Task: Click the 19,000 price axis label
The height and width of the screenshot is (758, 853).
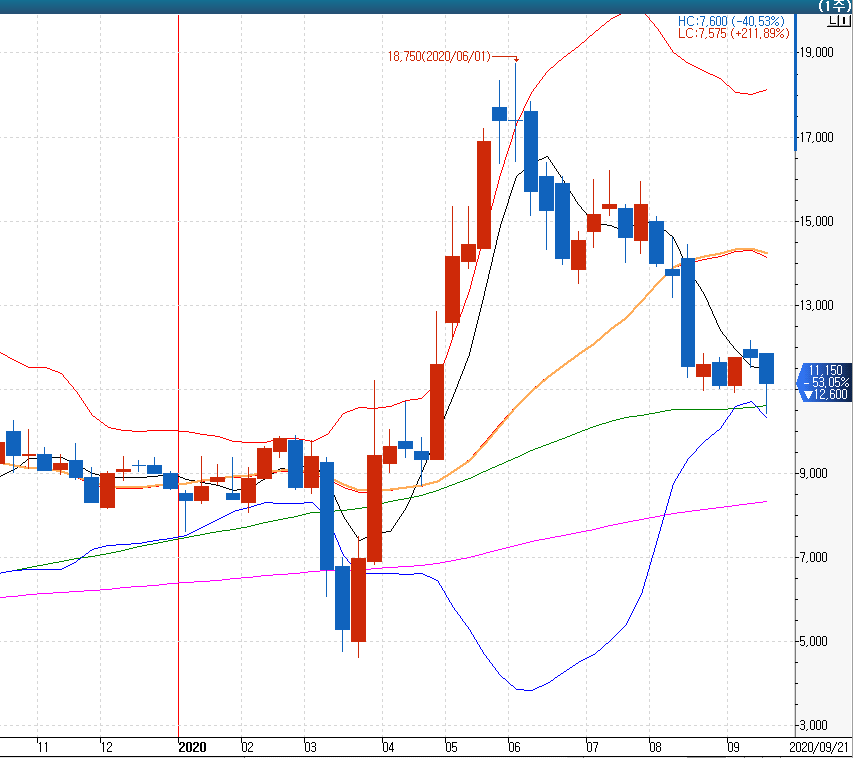Action: point(822,53)
